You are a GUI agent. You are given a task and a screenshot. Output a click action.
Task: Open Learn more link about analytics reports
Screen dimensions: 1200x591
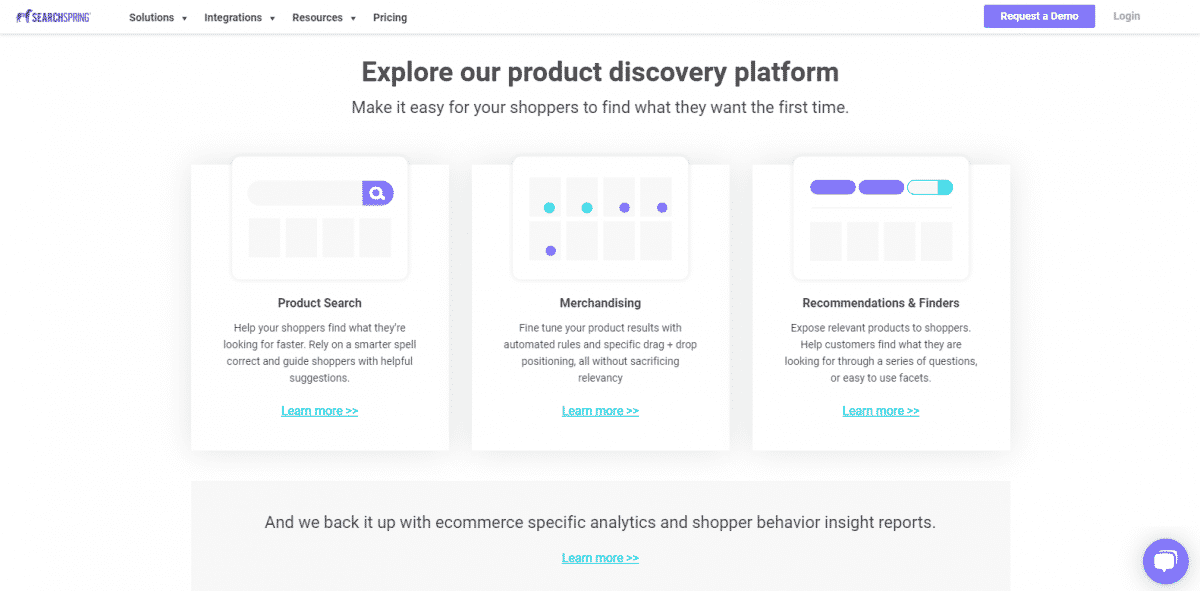coord(600,558)
